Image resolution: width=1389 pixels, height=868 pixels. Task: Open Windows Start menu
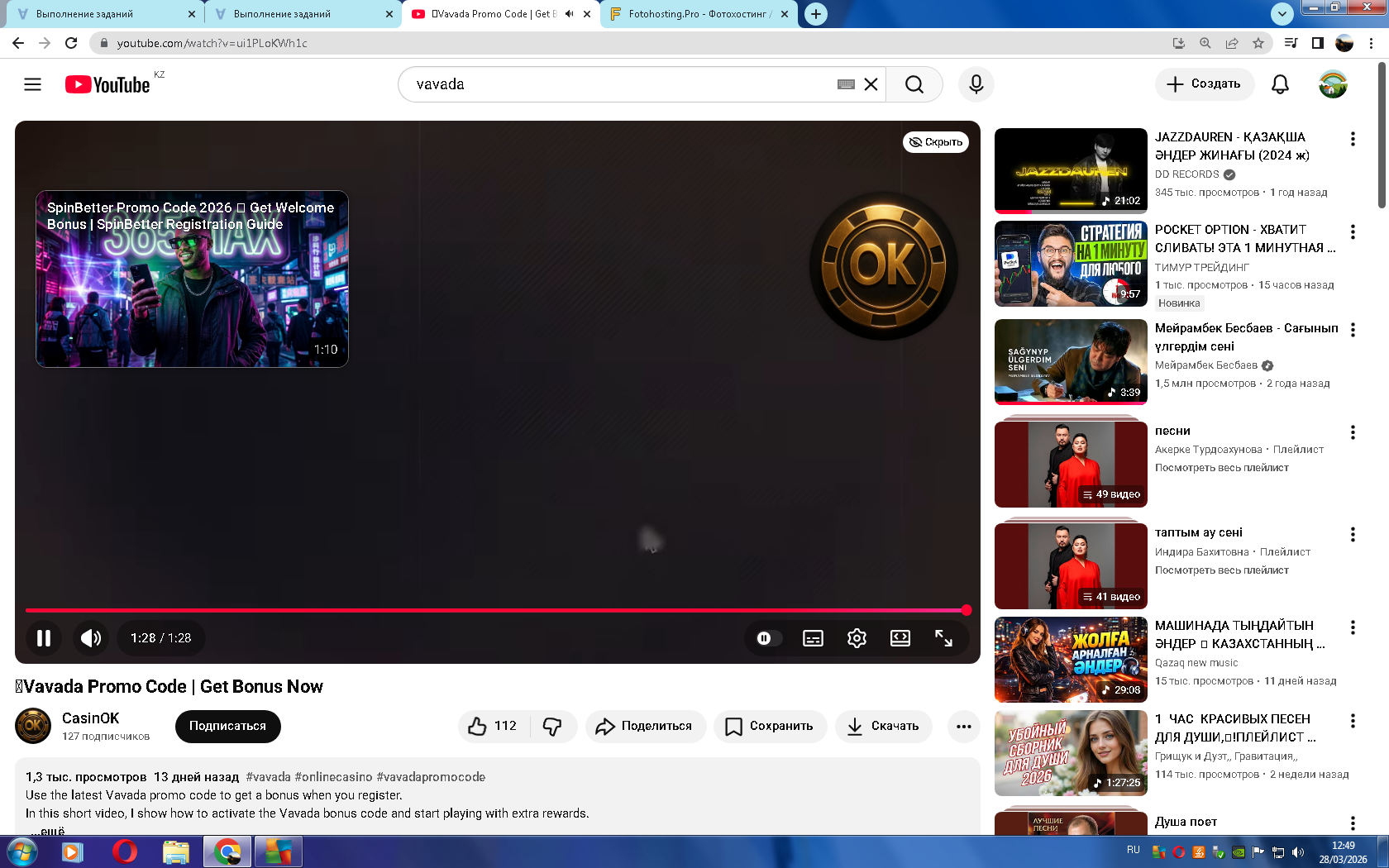click(21, 851)
